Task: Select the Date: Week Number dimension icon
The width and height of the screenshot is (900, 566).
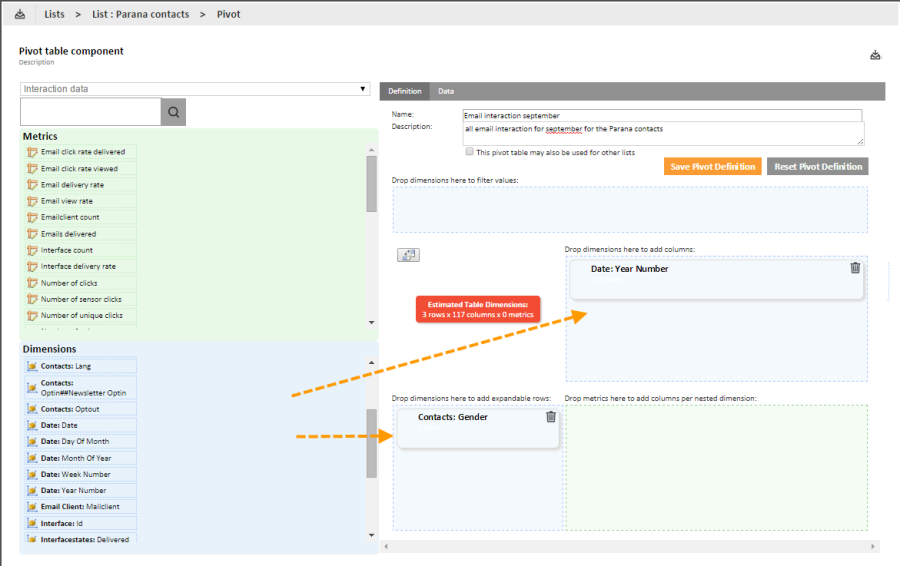Action: pos(32,474)
